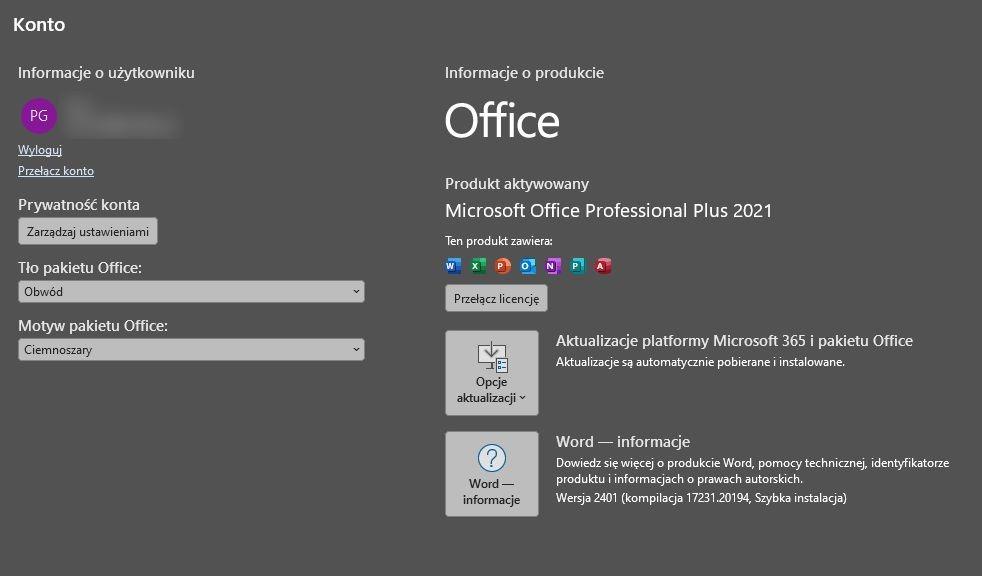Click the 'Word — informacje' section heading
The height and width of the screenshot is (576, 982).
pyautogui.click(x=623, y=442)
